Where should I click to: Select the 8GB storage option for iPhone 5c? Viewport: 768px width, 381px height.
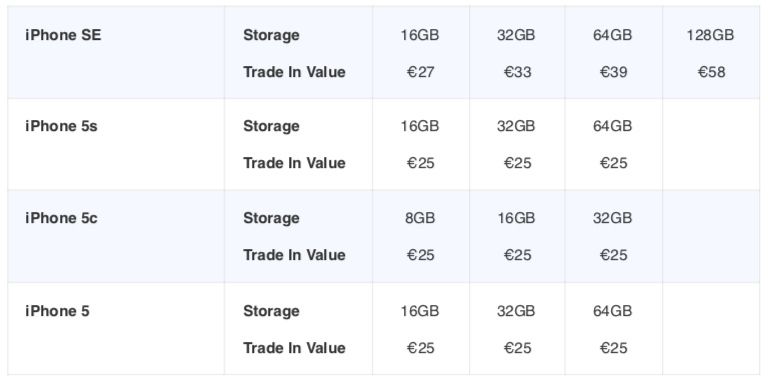(420, 218)
